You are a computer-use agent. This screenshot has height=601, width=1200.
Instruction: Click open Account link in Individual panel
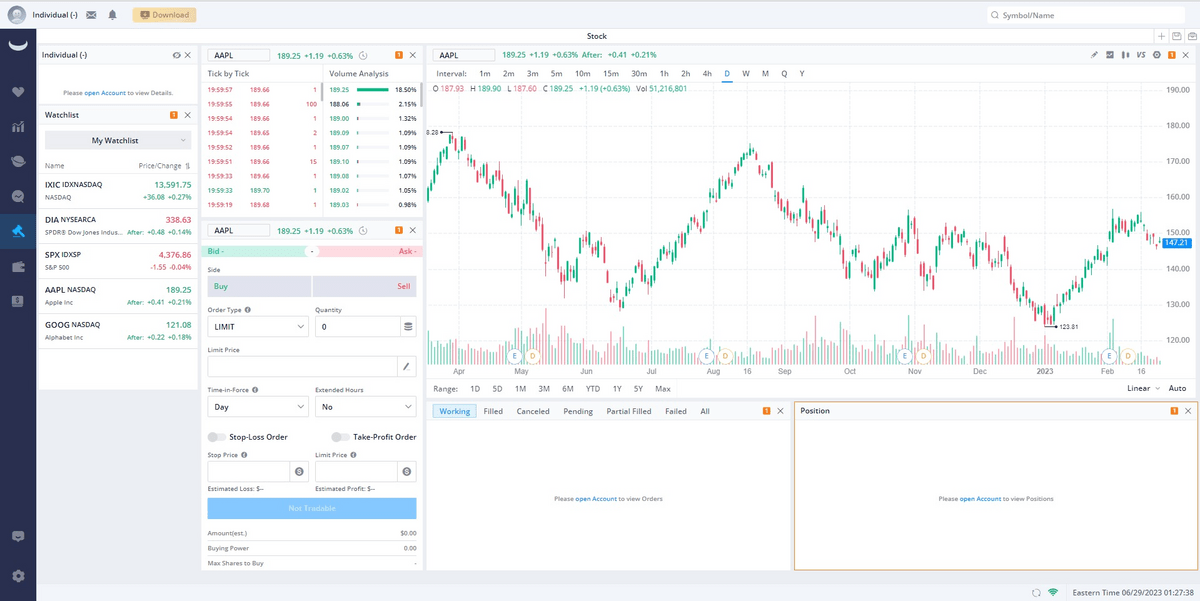click(x=105, y=92)
